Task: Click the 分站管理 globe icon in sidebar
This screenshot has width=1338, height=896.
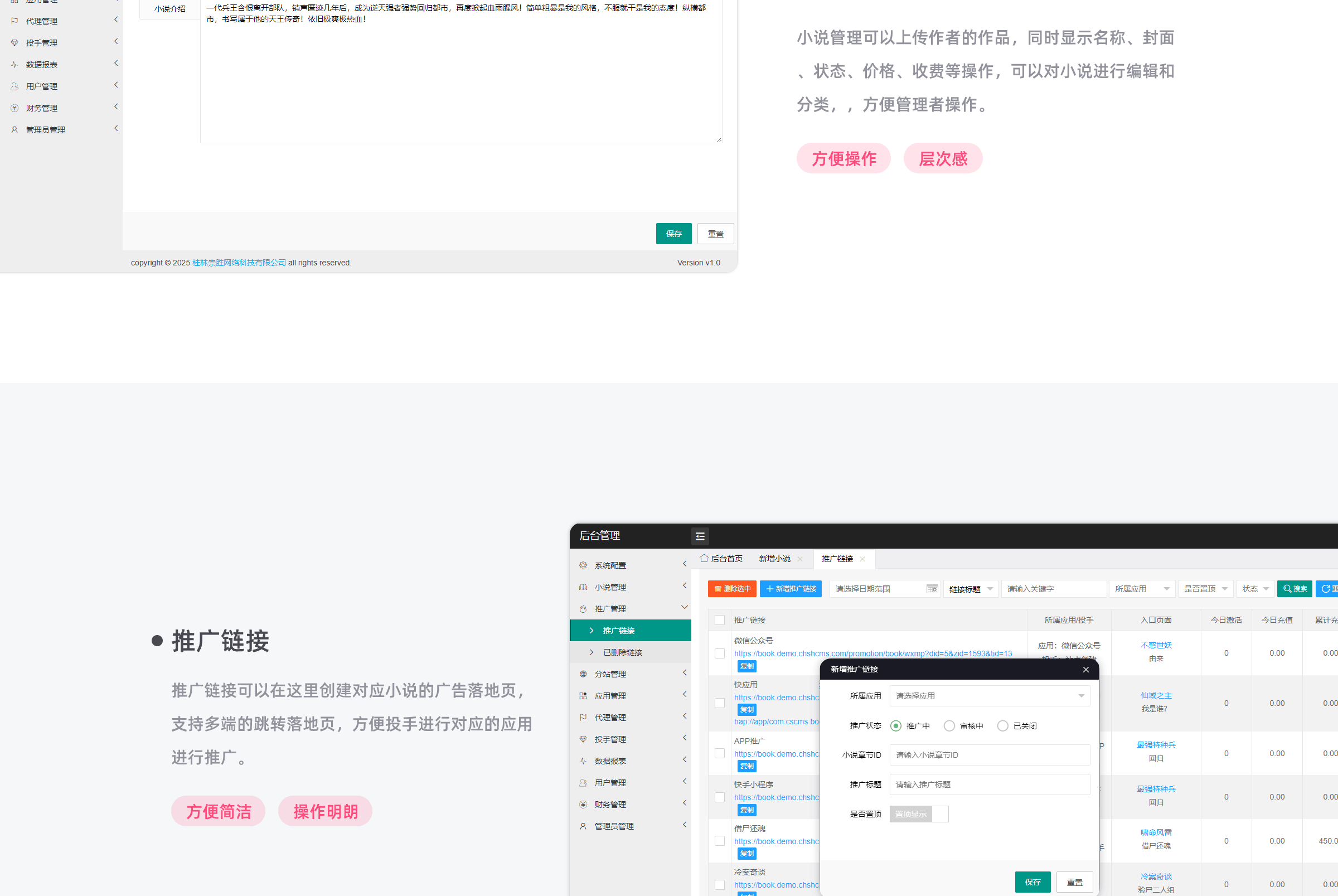Action: click(x=583, y=674)
